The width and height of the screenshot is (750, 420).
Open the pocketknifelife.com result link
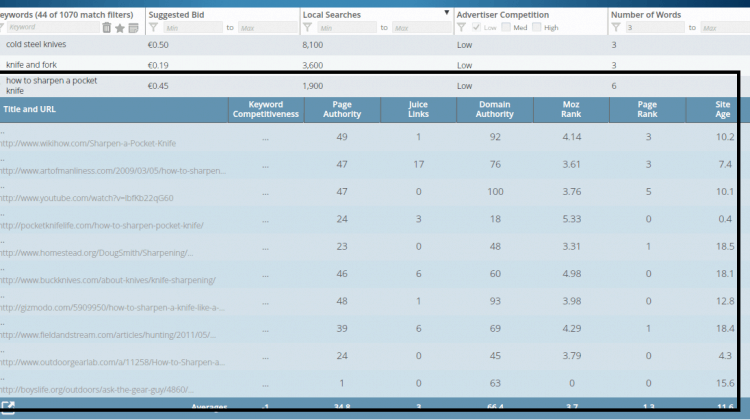pos(102,225)
